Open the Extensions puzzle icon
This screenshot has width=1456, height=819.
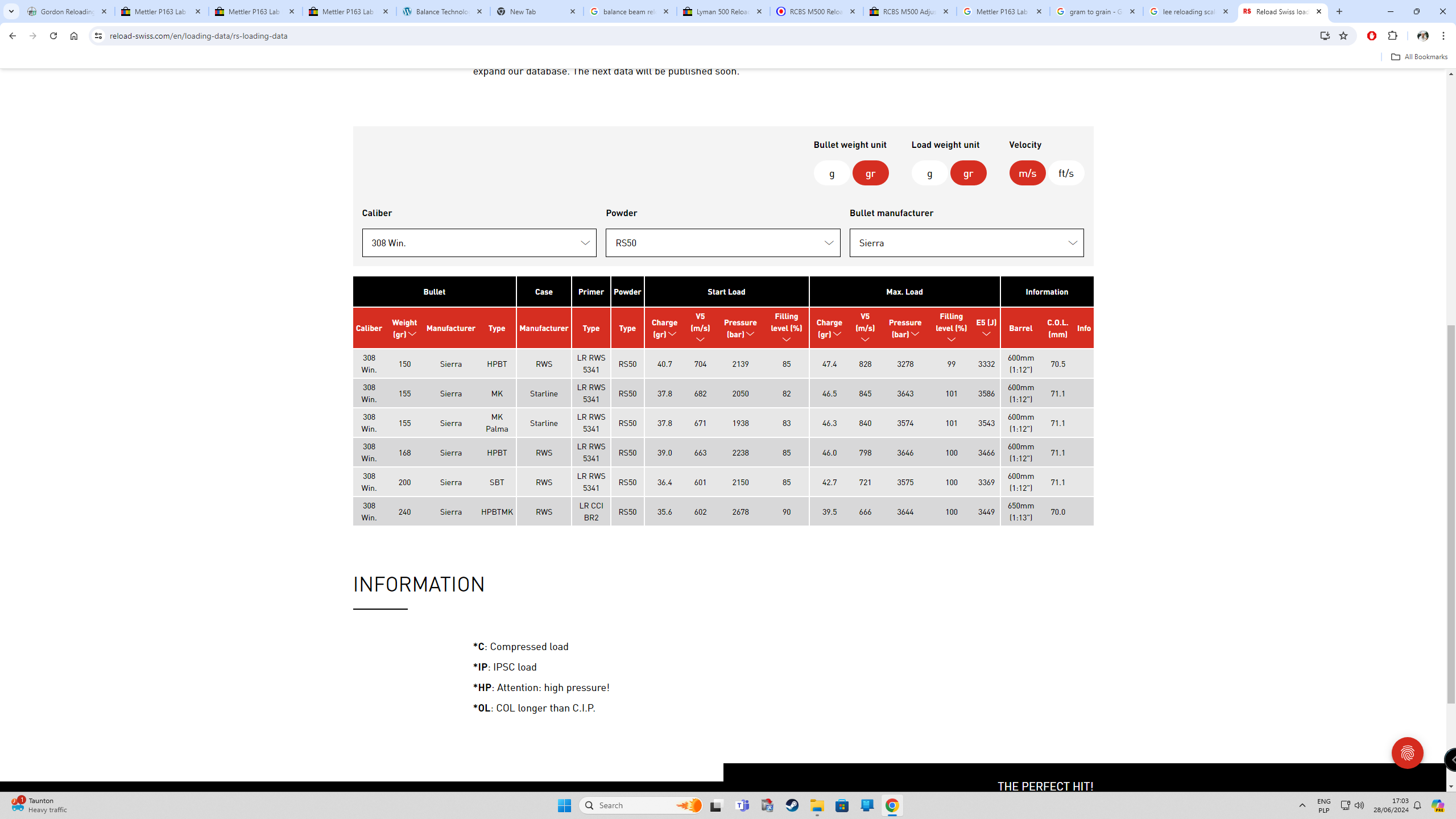click(1392, 36)
